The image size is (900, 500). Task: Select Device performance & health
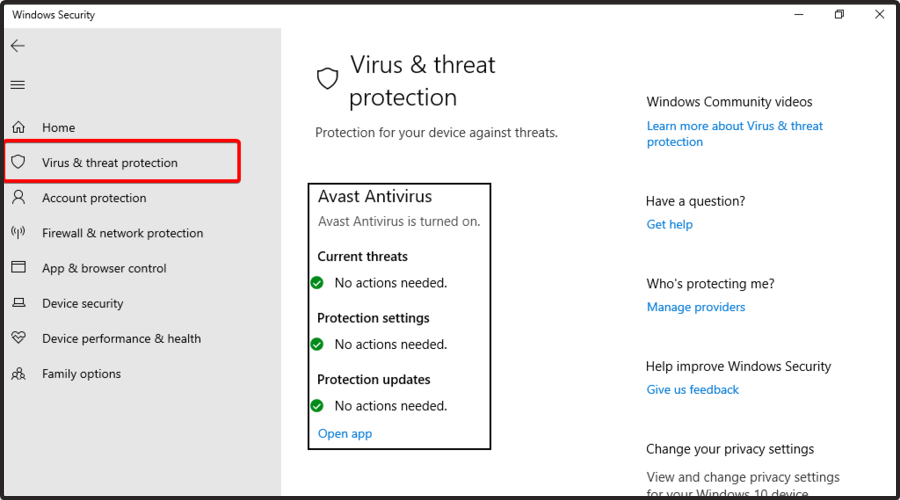(121, 339)
